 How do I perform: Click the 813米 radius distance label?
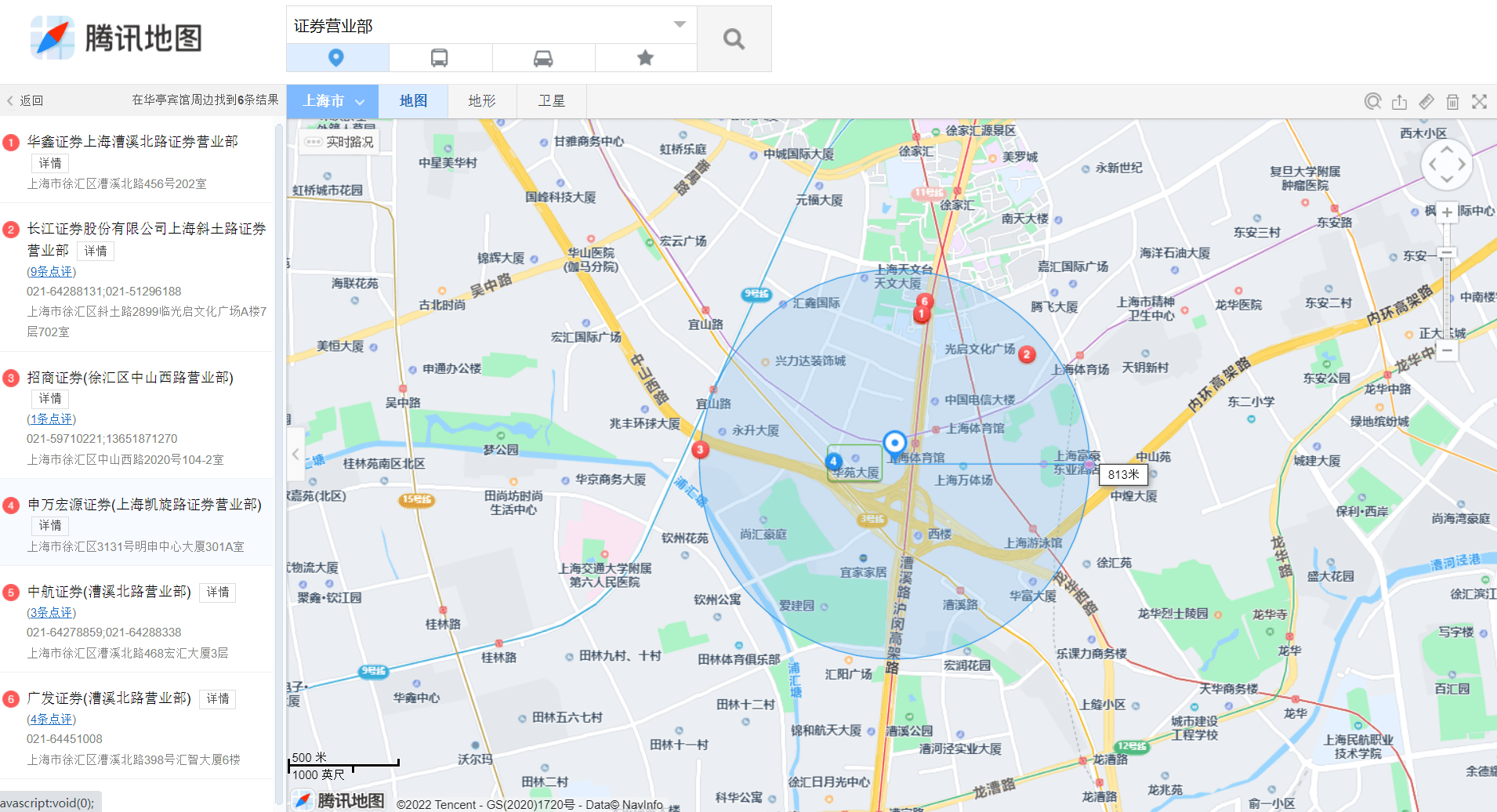coord(1123,475)
